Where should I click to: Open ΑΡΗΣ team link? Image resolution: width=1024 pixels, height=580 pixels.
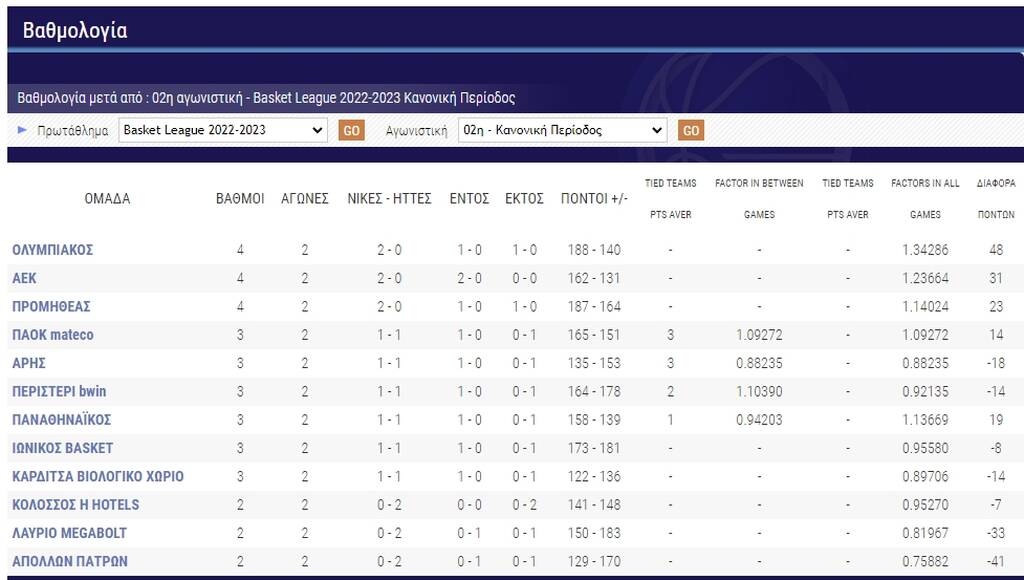(x=29, y=363)
